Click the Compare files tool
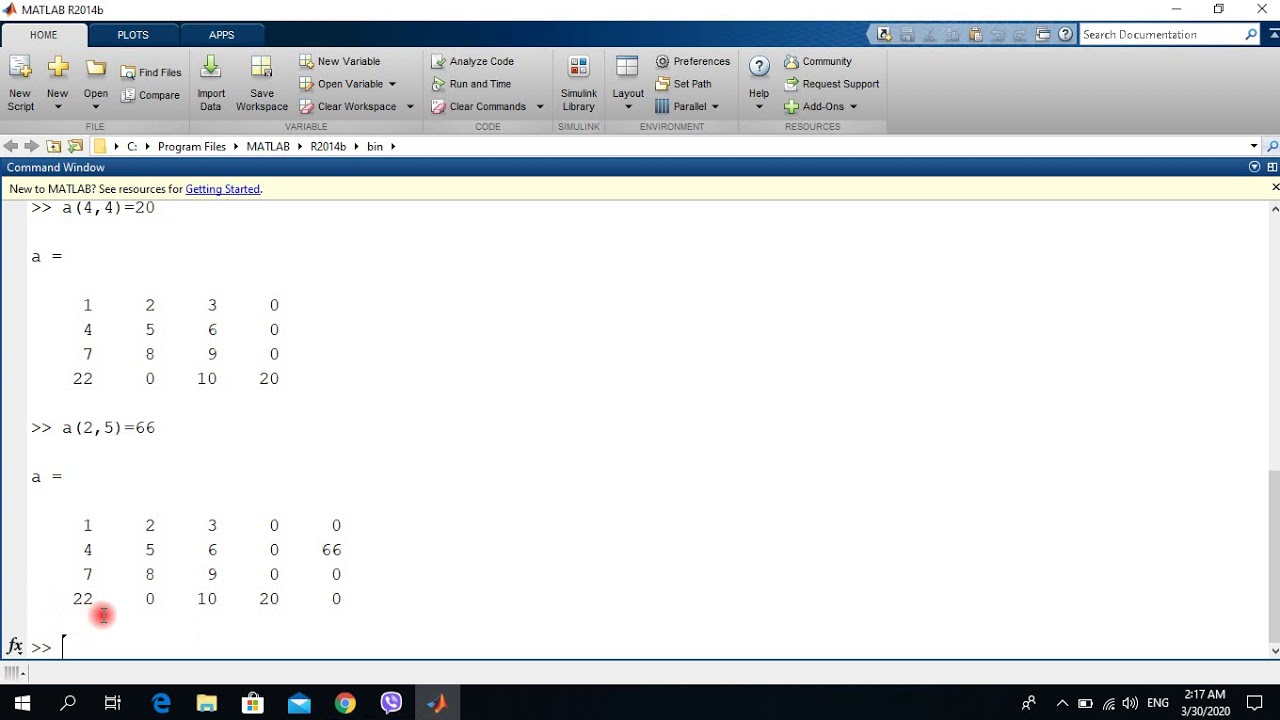The image size is (1280, 720). [151, 95]
